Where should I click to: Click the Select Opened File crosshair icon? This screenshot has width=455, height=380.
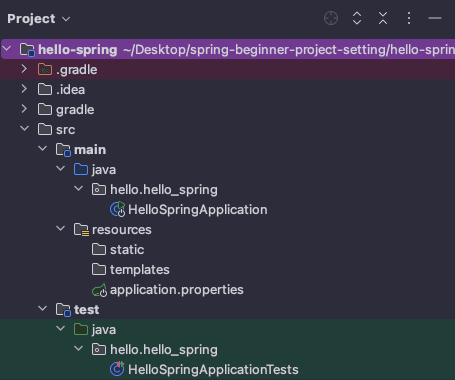tap(331, 18)
